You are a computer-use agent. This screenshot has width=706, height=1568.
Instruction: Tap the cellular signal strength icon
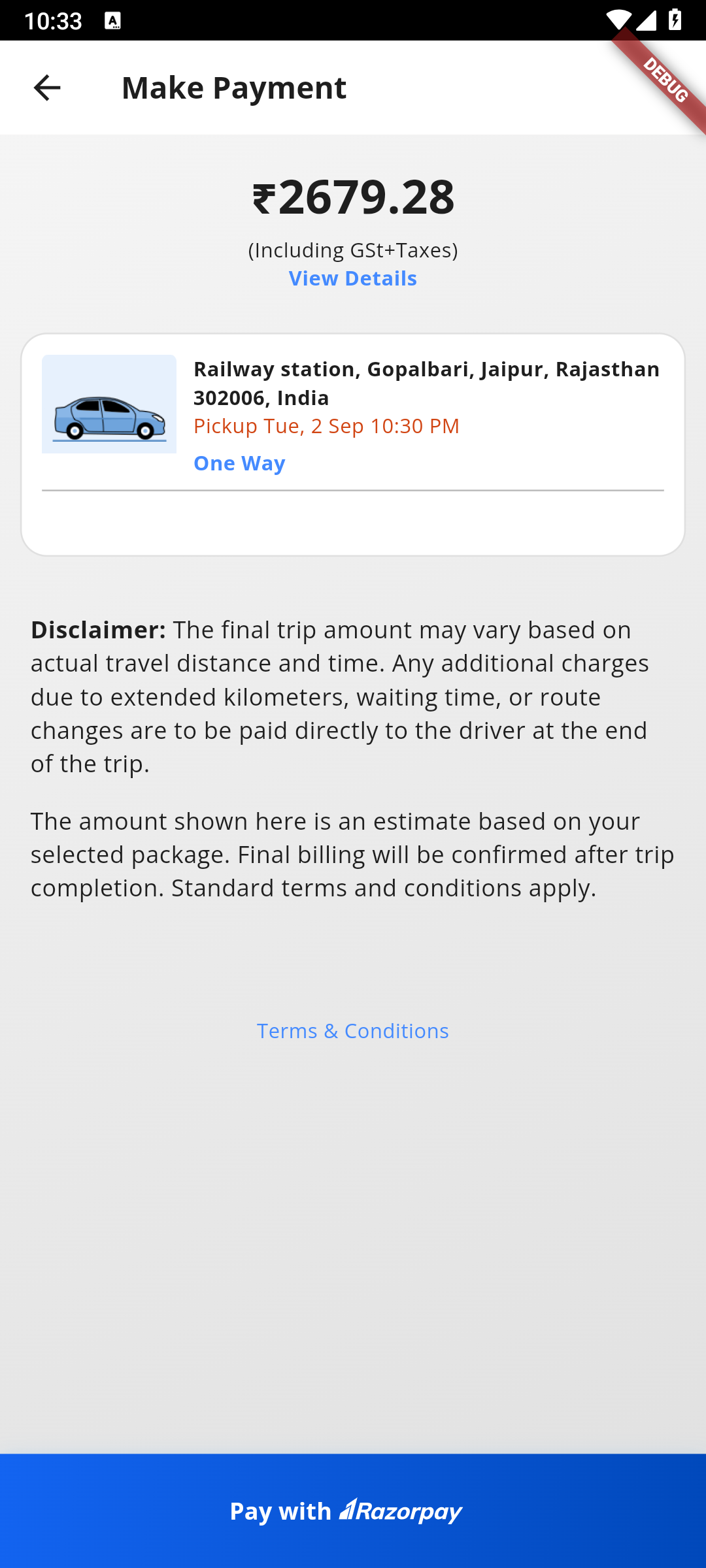646,21
